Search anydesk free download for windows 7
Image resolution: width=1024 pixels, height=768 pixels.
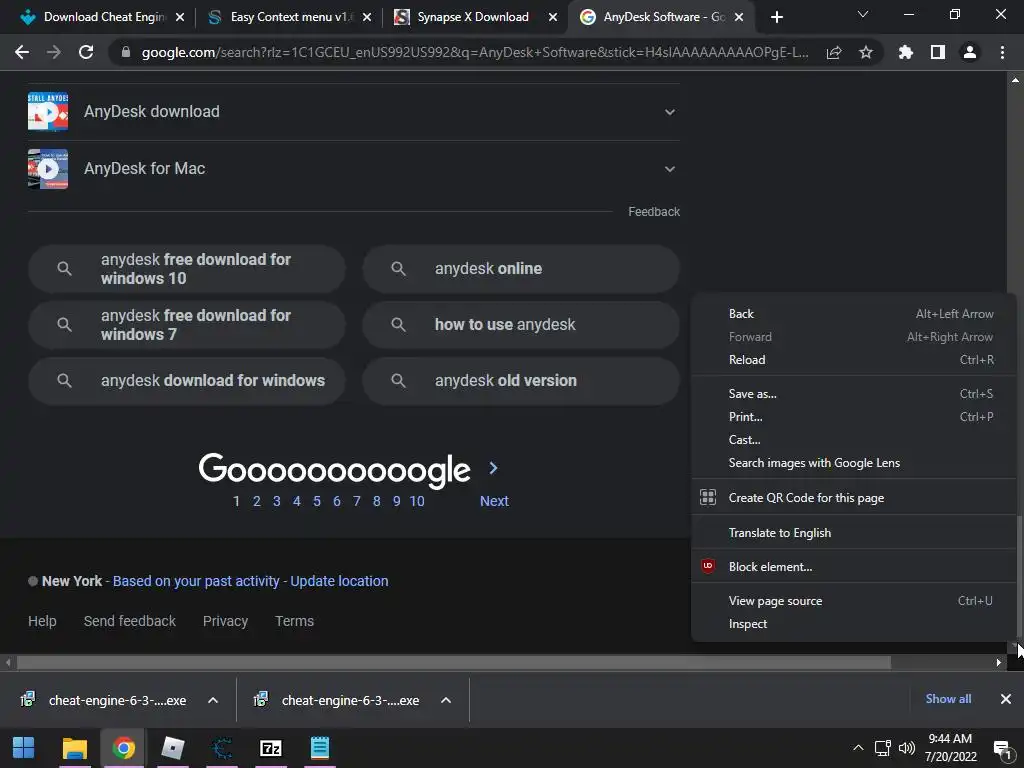point(187,325)
